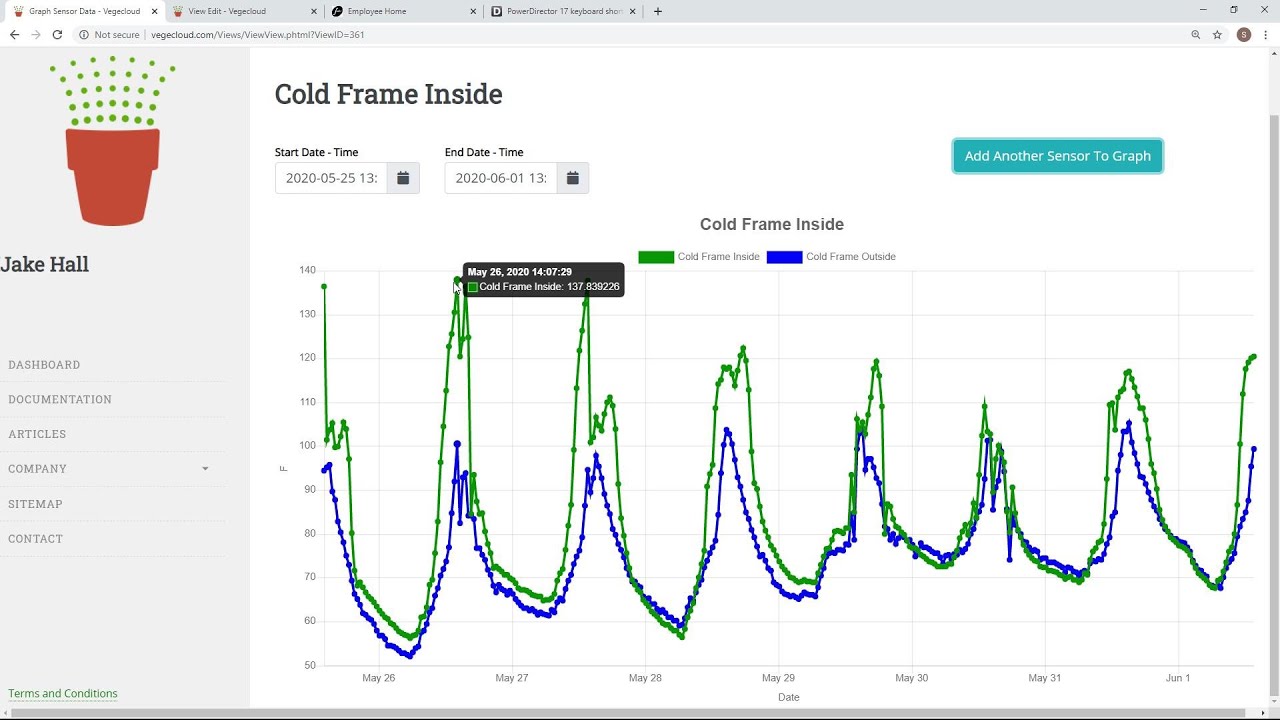Bookmark this page with the star icon
This screenshot has width=1280, height=720.
(1217, 34)
